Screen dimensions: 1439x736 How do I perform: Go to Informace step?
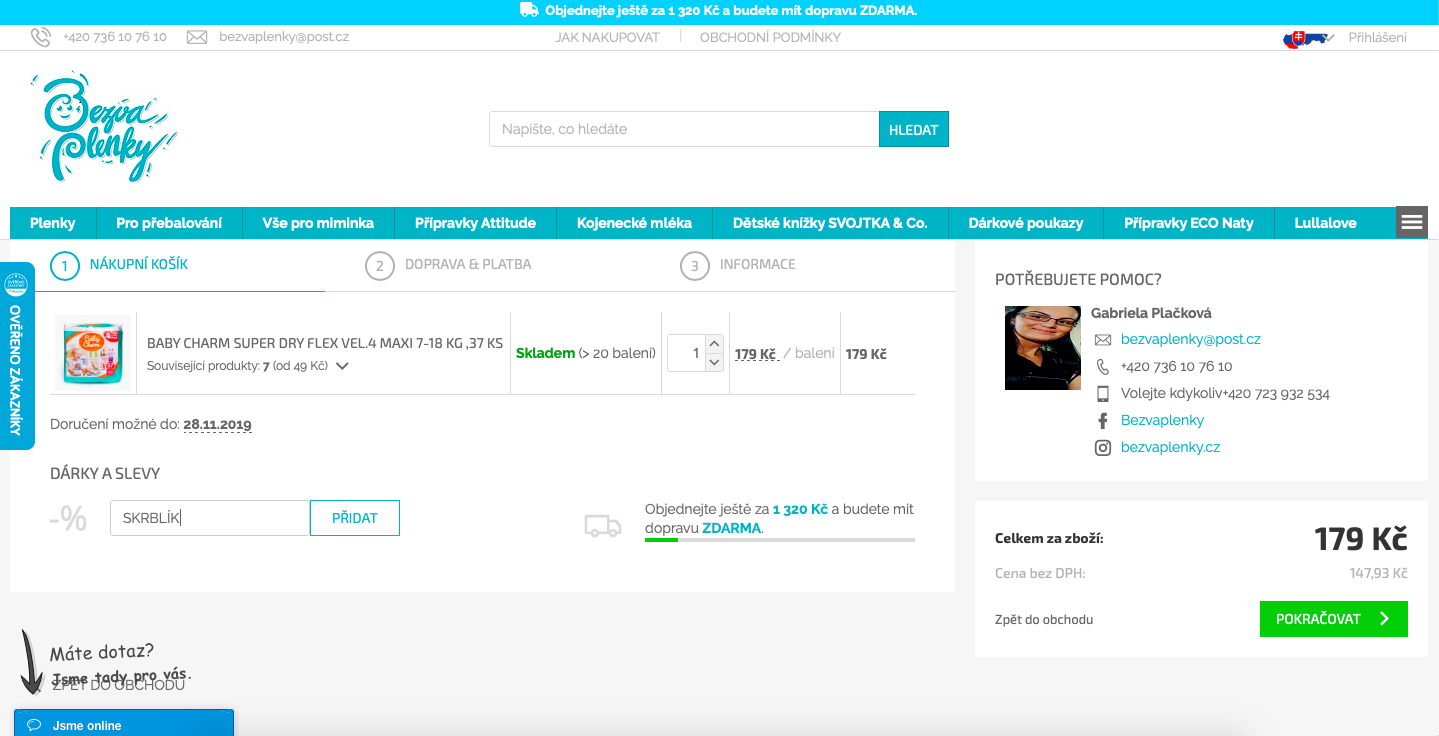(738, 265)
